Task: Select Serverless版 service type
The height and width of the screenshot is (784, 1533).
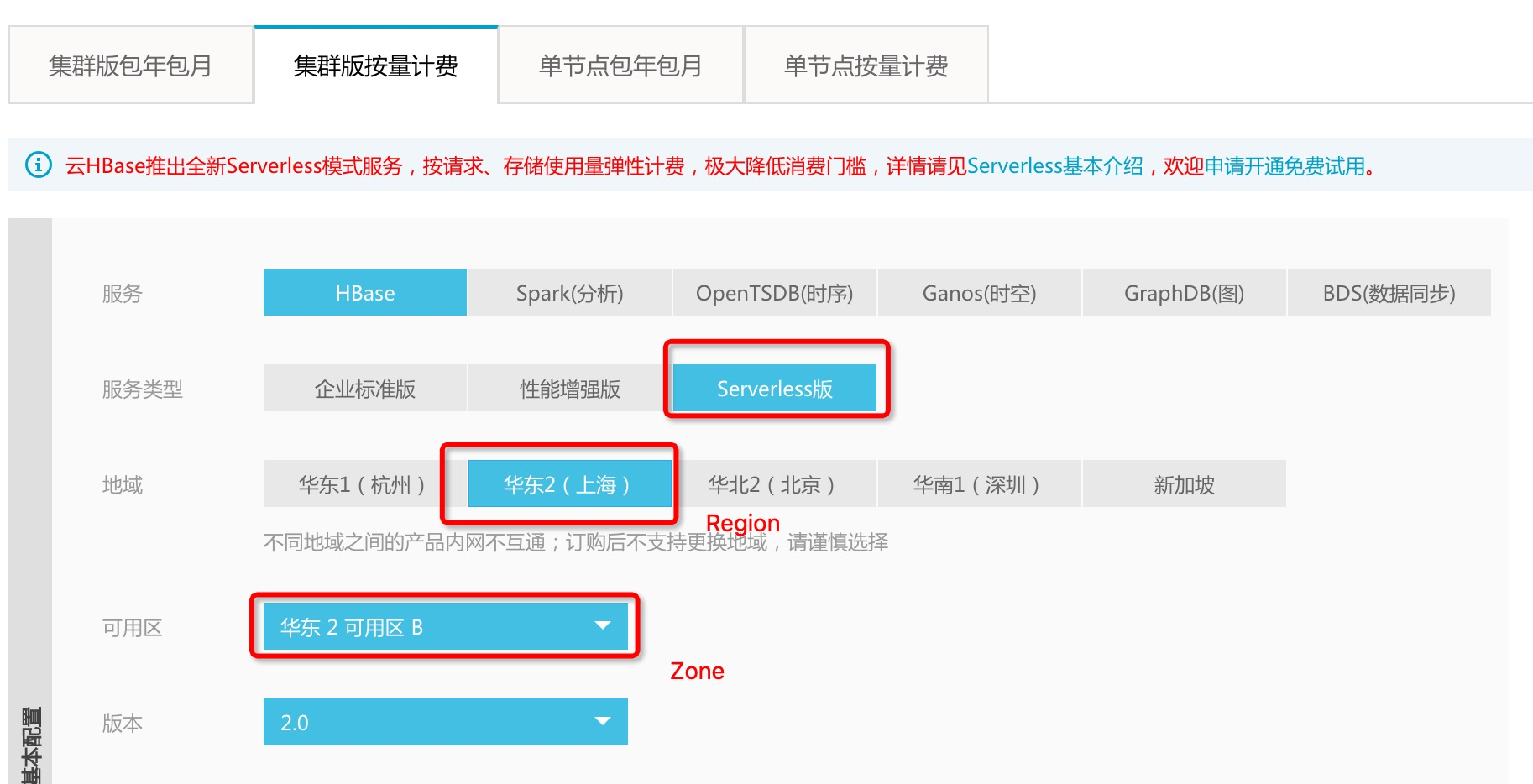Action: coord(775,388)
